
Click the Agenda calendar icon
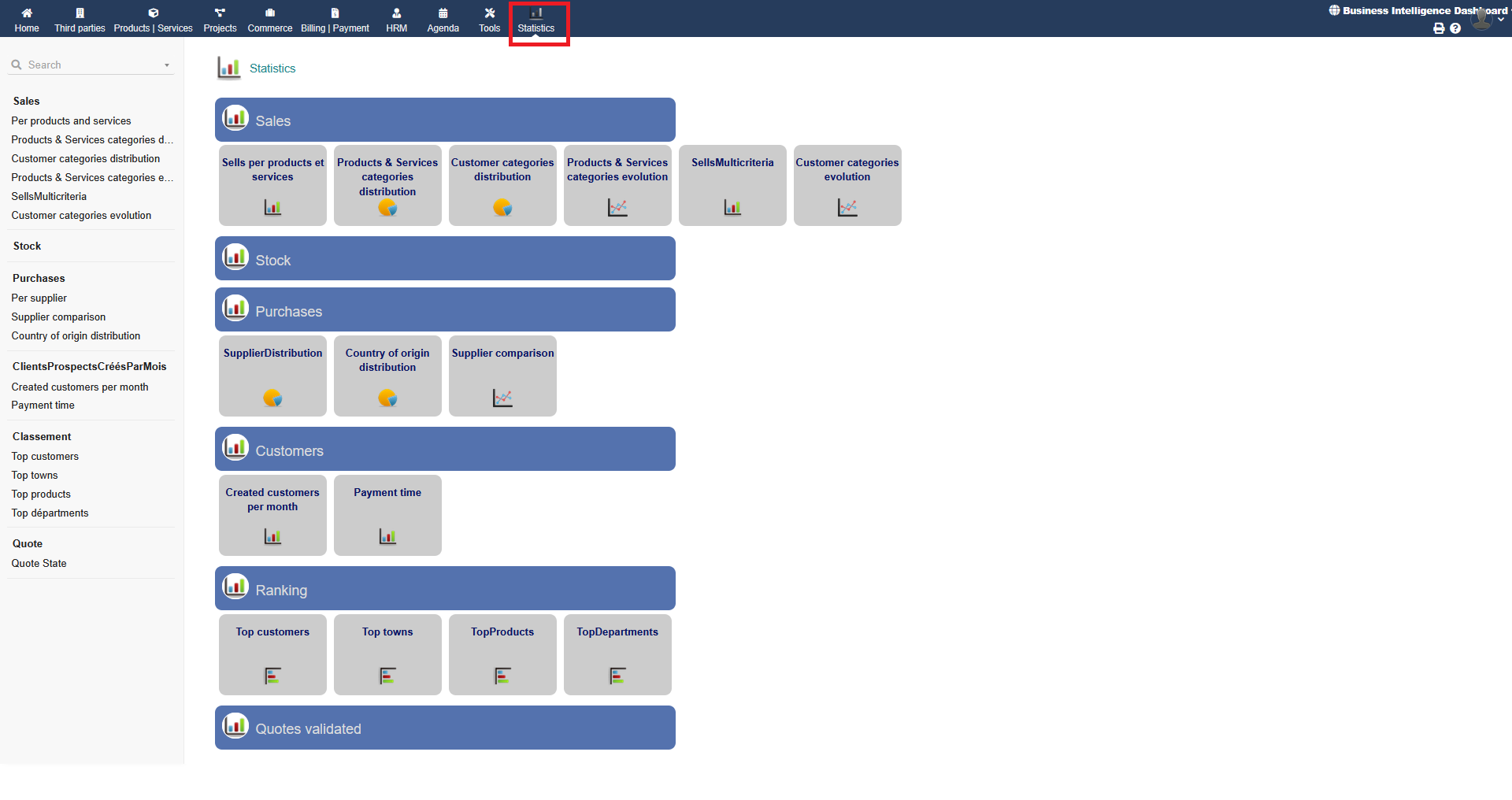click(443, 13)
